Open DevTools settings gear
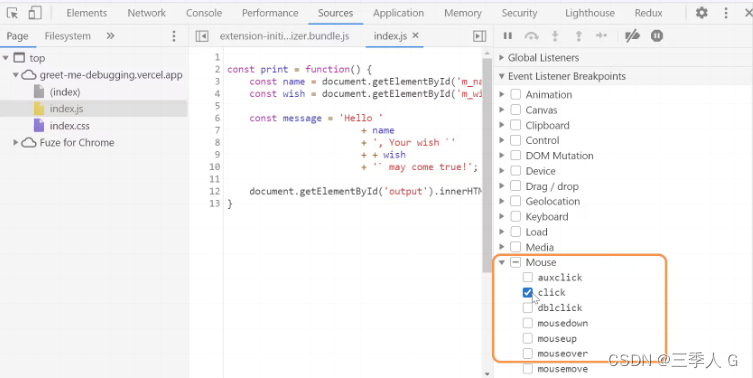 point(702,13)
